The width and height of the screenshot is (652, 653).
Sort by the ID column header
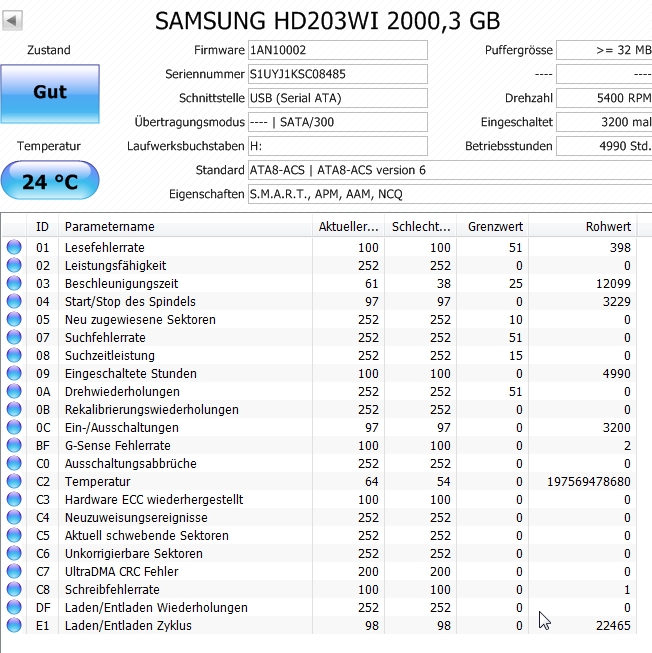tap(42, 227)
